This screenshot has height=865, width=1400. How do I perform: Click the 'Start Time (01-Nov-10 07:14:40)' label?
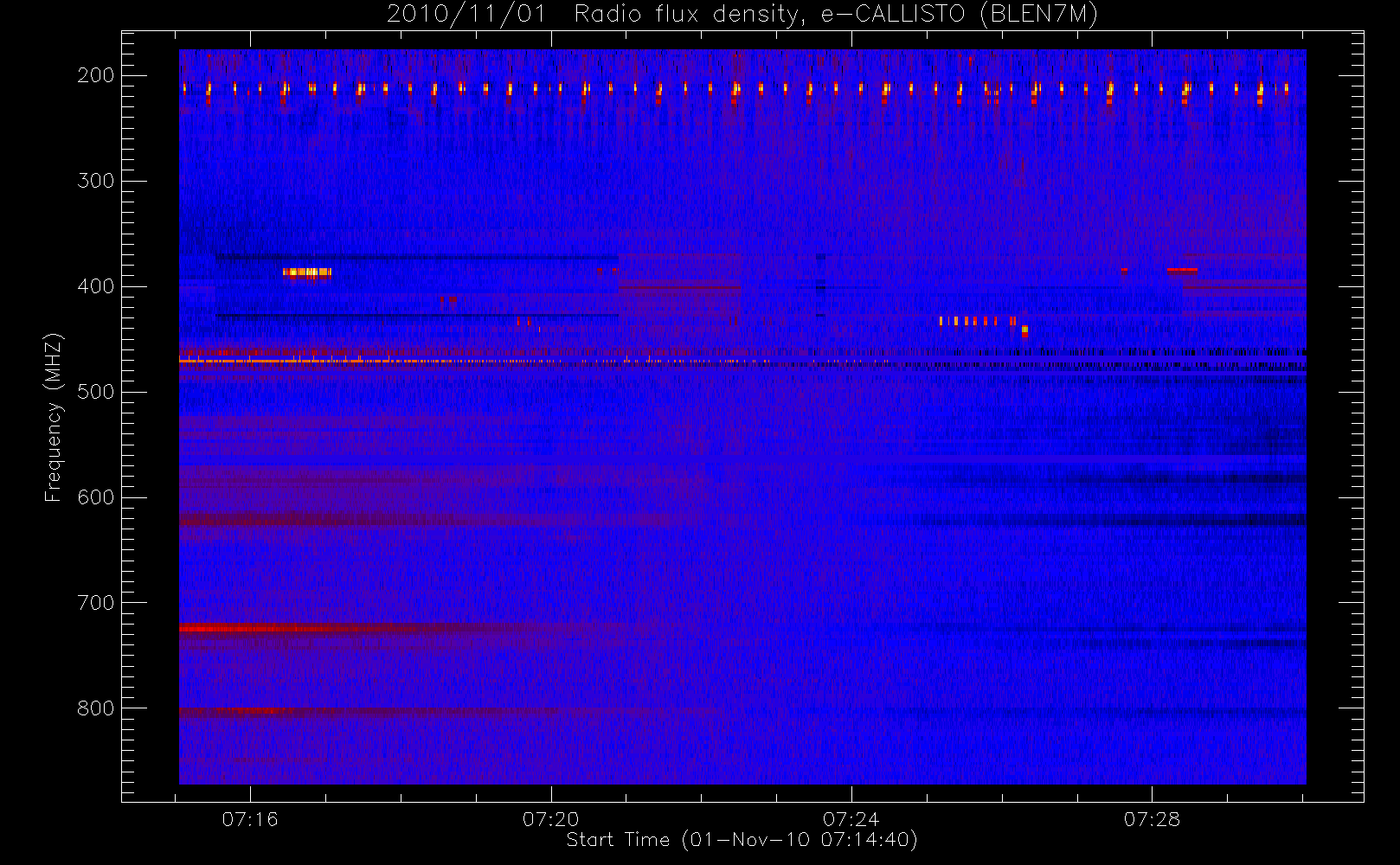click(x=742, y=840)
